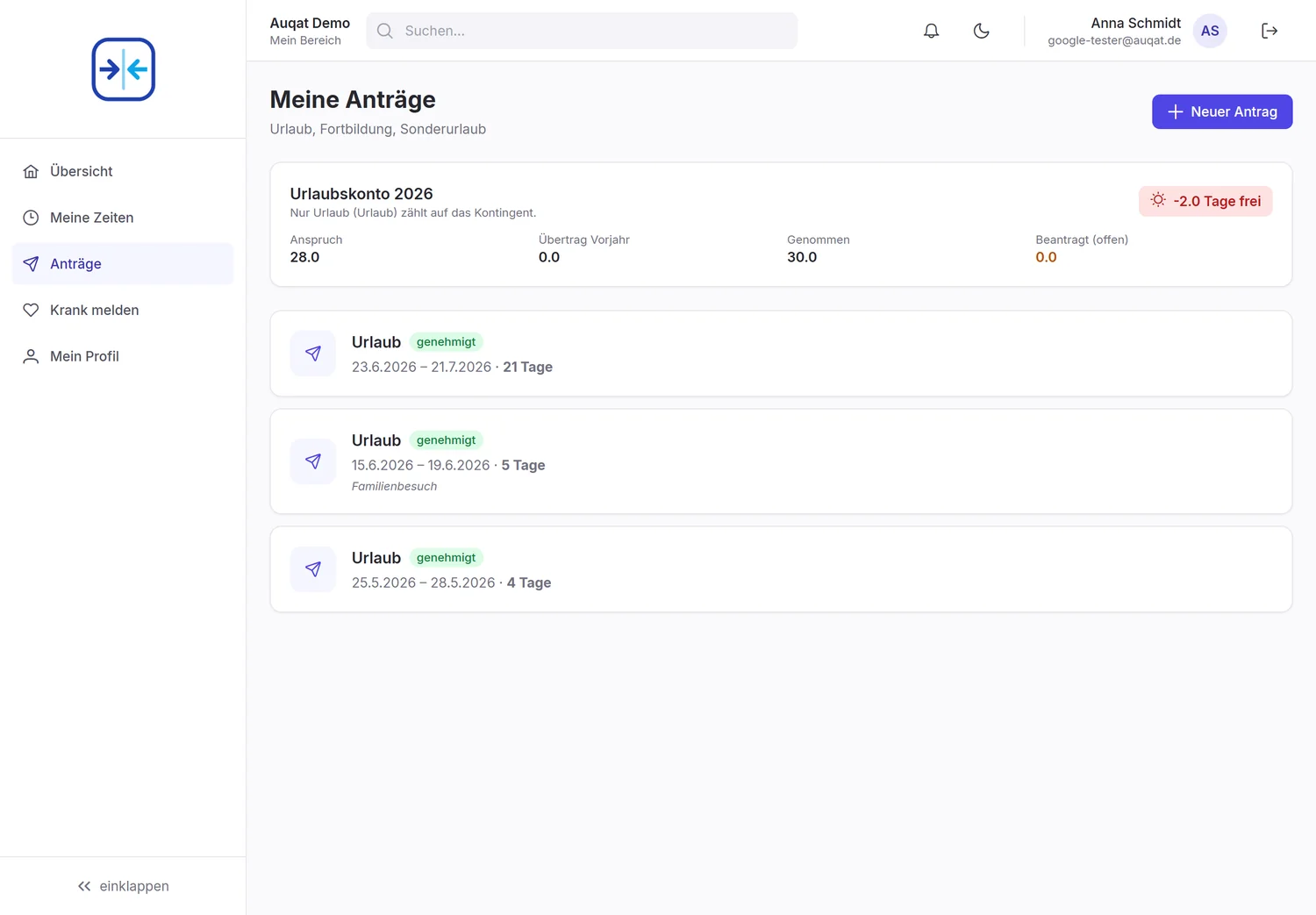The image size is (1316, 915).
Task: Click the date range 25.5.2026 – 28.5.2026
Action: [423, 583]
